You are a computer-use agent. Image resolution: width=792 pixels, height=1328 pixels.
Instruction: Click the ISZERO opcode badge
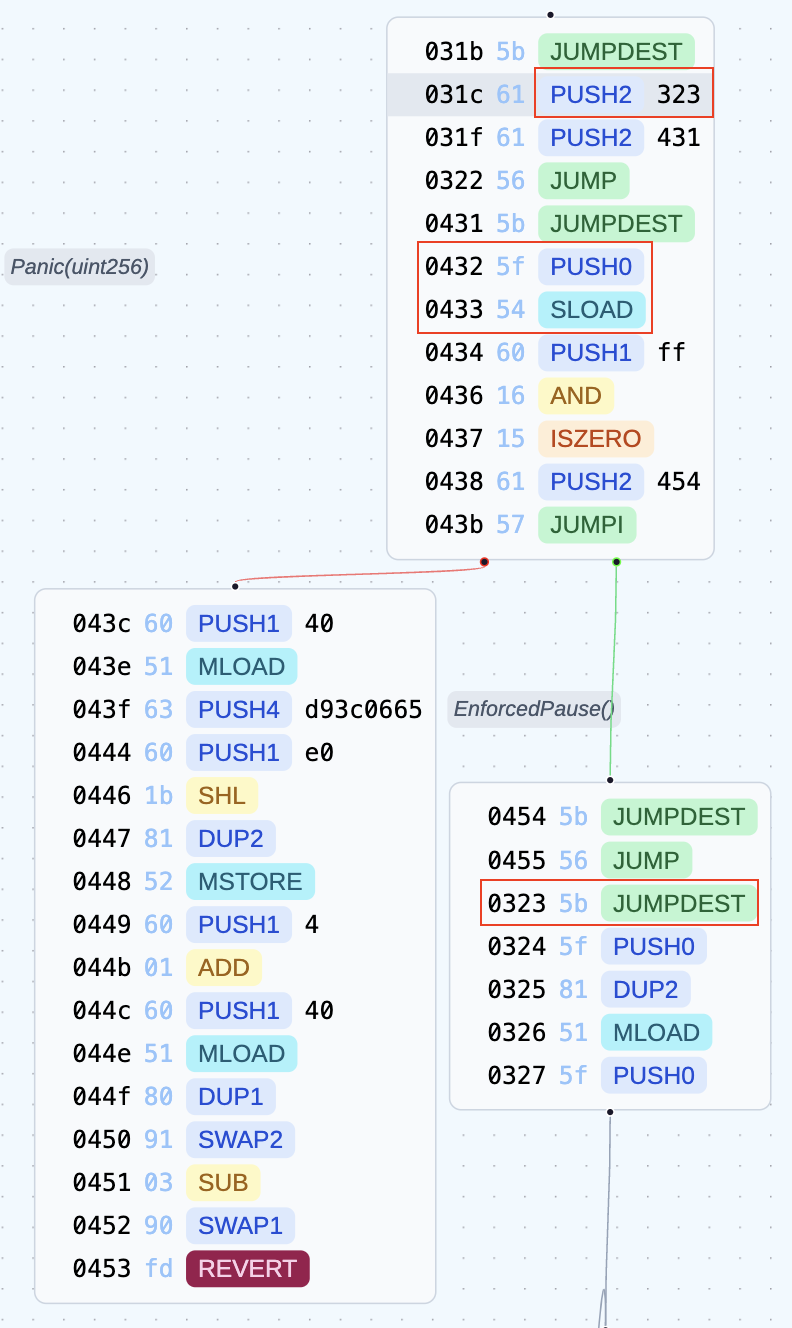pos(596,439)
